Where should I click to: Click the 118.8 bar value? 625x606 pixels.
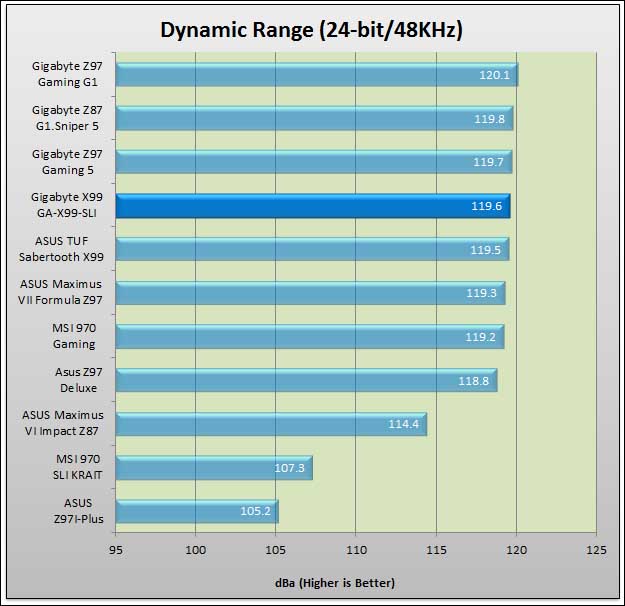[x=474, y=381]
